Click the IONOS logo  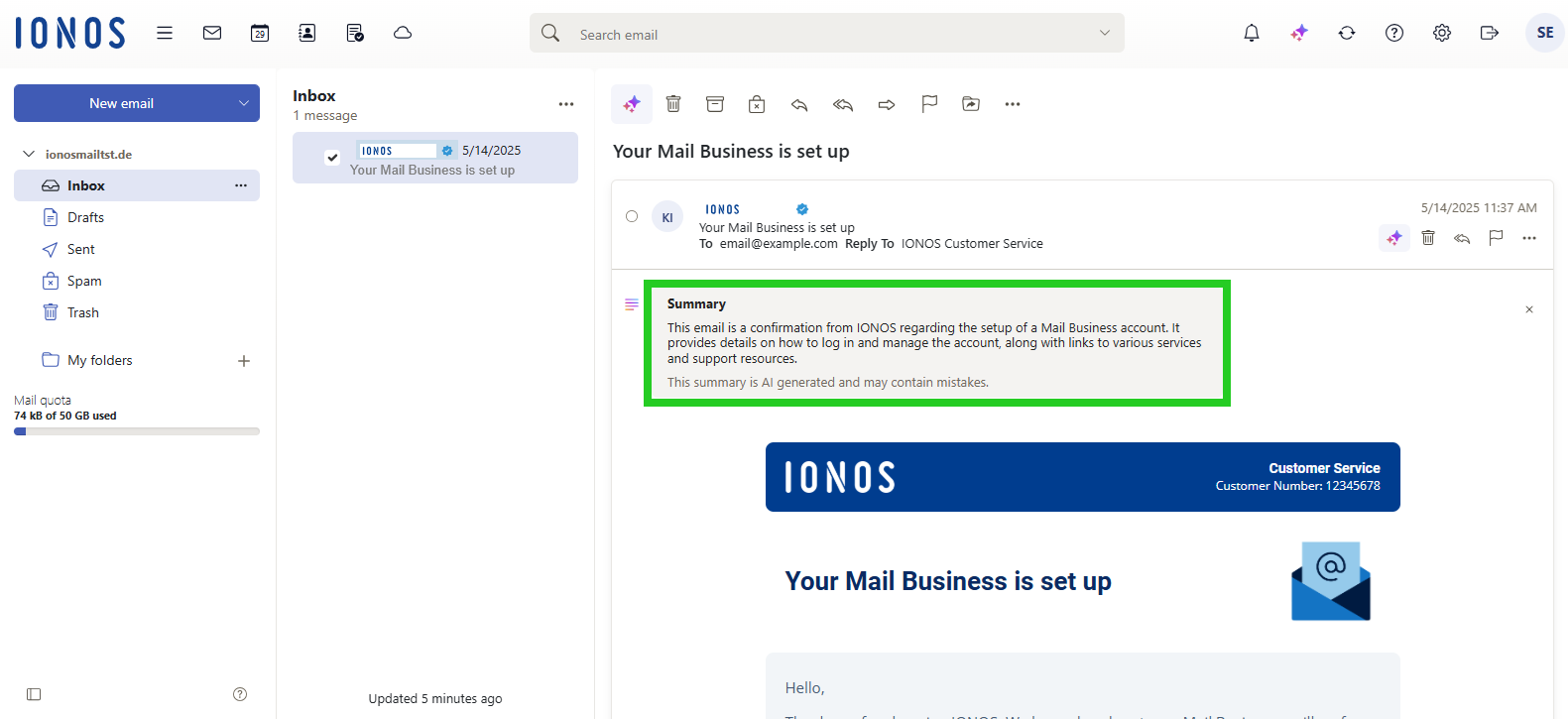(70, 33)
